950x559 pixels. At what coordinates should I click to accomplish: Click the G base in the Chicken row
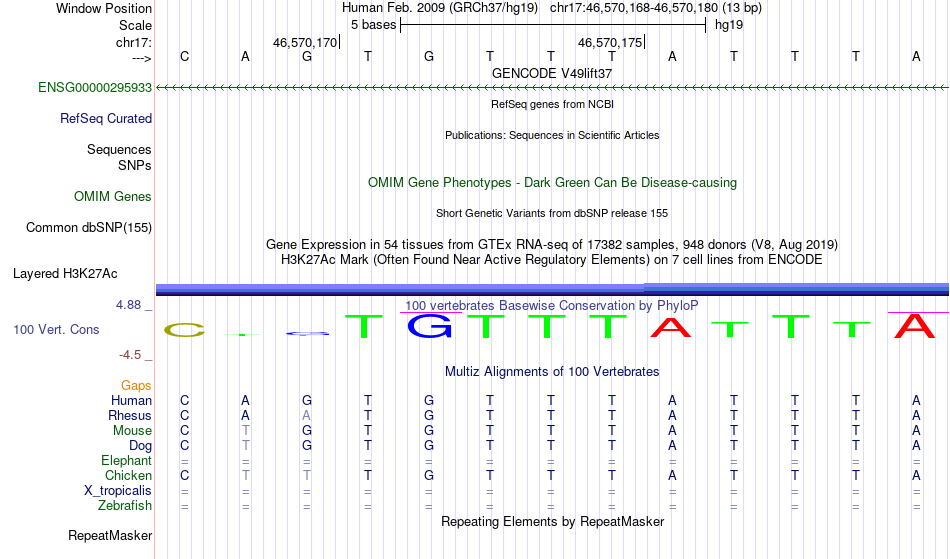[429, 475]
